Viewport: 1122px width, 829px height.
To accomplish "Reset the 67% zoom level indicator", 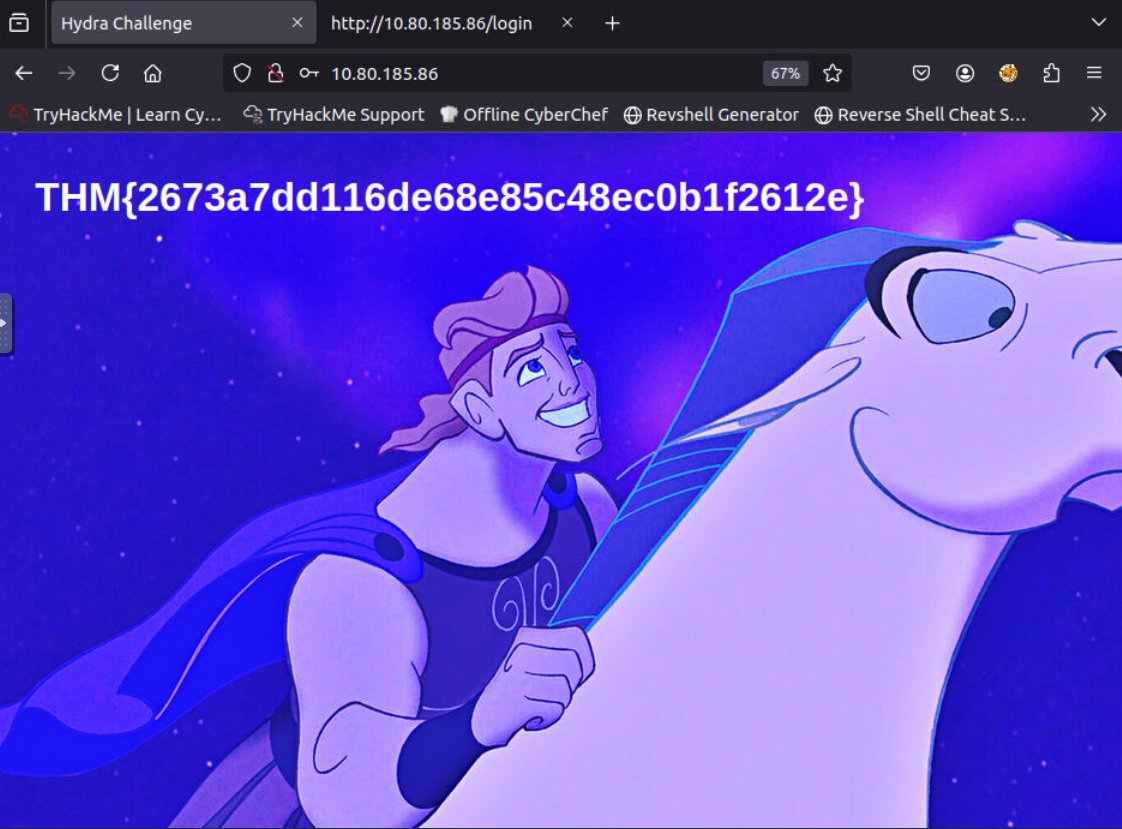I will (x=785, y=73).
